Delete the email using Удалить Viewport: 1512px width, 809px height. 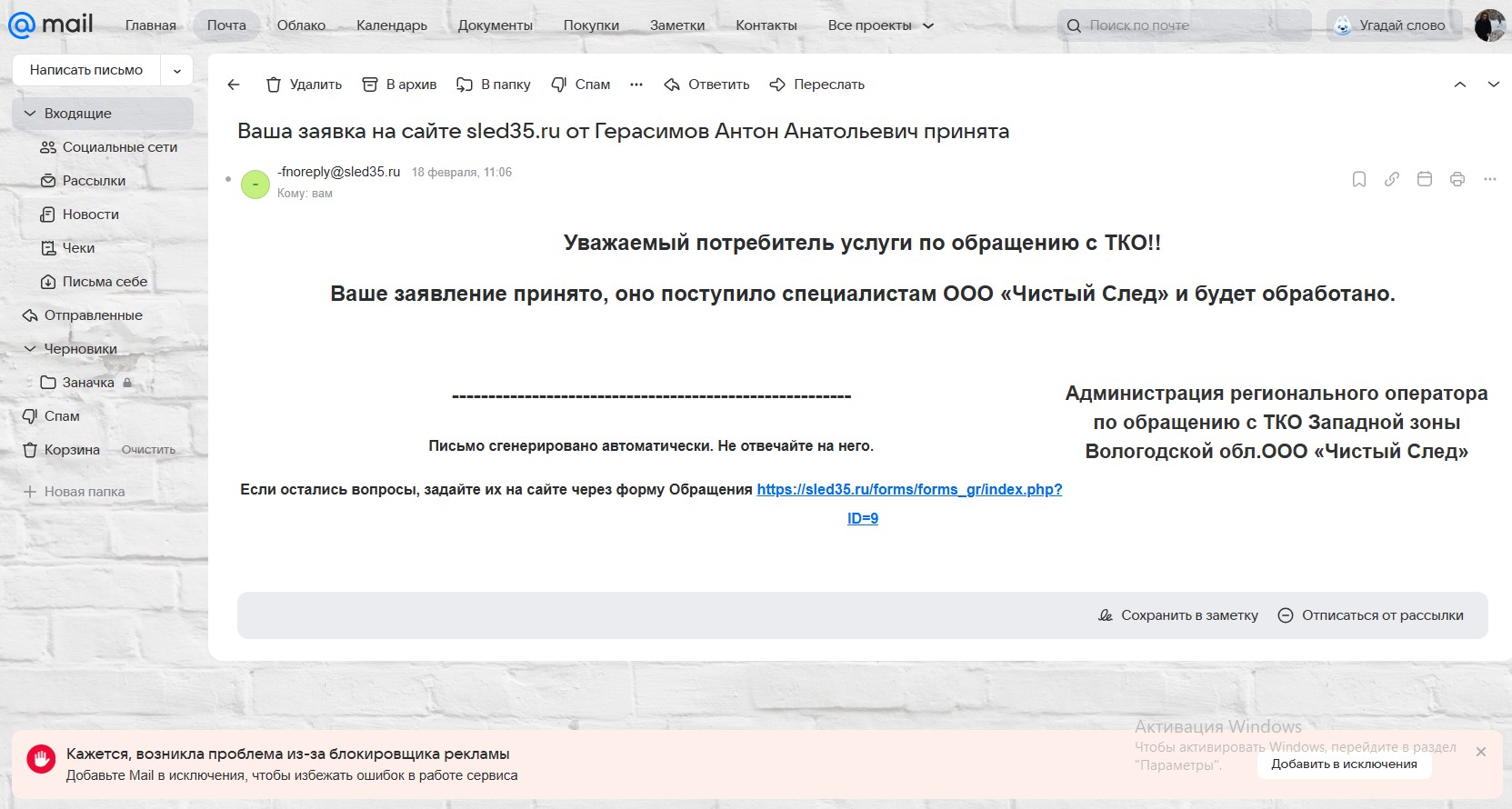click(x=304, y=85)
